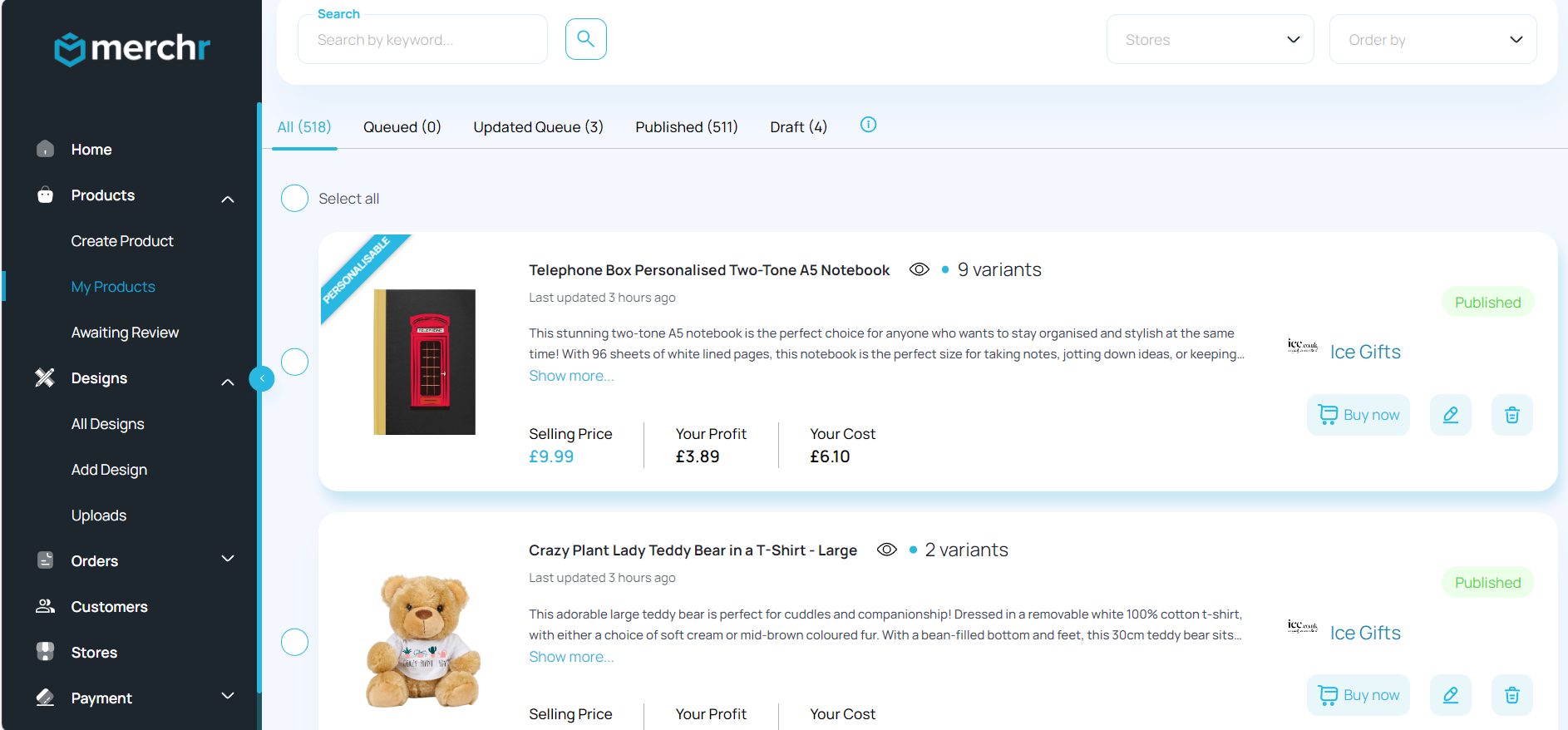1568x730 pixels.
Task: Toggle the Select all checkbox
Action: coord(294,198)
